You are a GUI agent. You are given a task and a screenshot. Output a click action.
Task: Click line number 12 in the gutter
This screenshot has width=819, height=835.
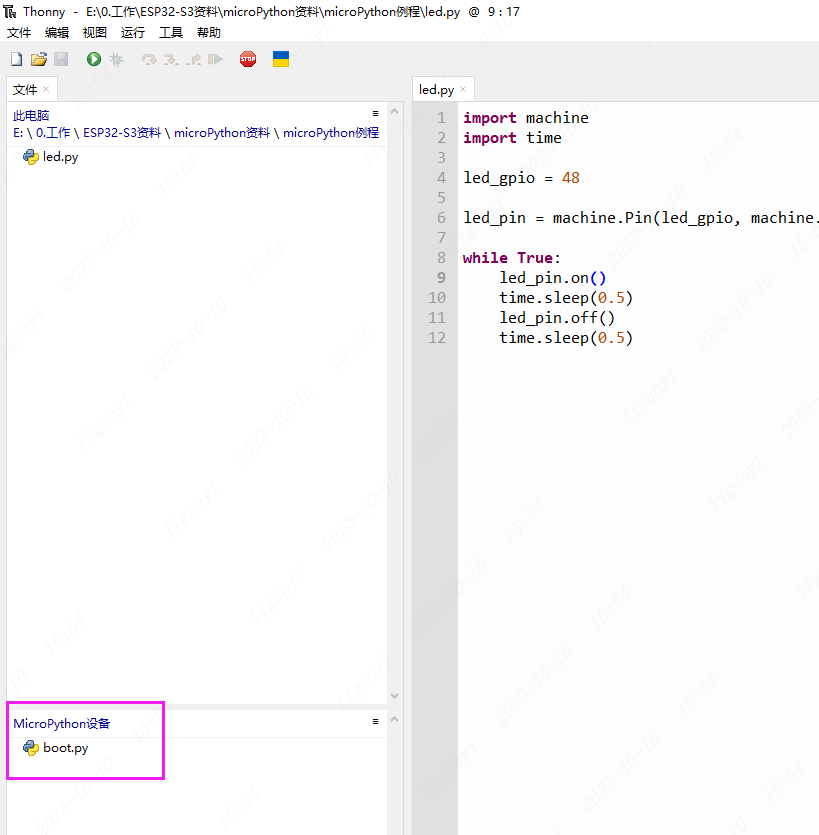(437, 338)
